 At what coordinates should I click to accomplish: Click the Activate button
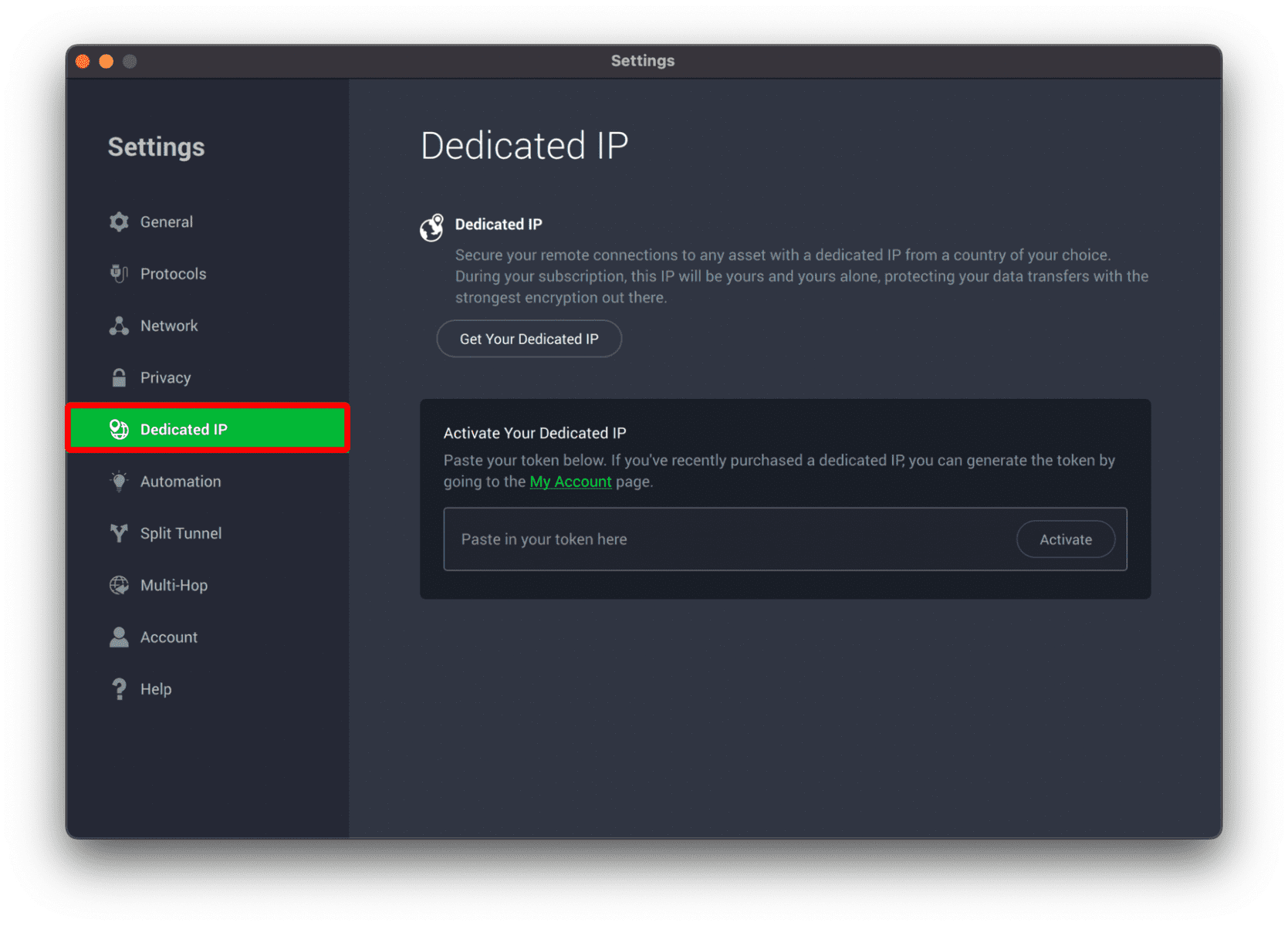pyautogui.click(x=1066, y=539)
